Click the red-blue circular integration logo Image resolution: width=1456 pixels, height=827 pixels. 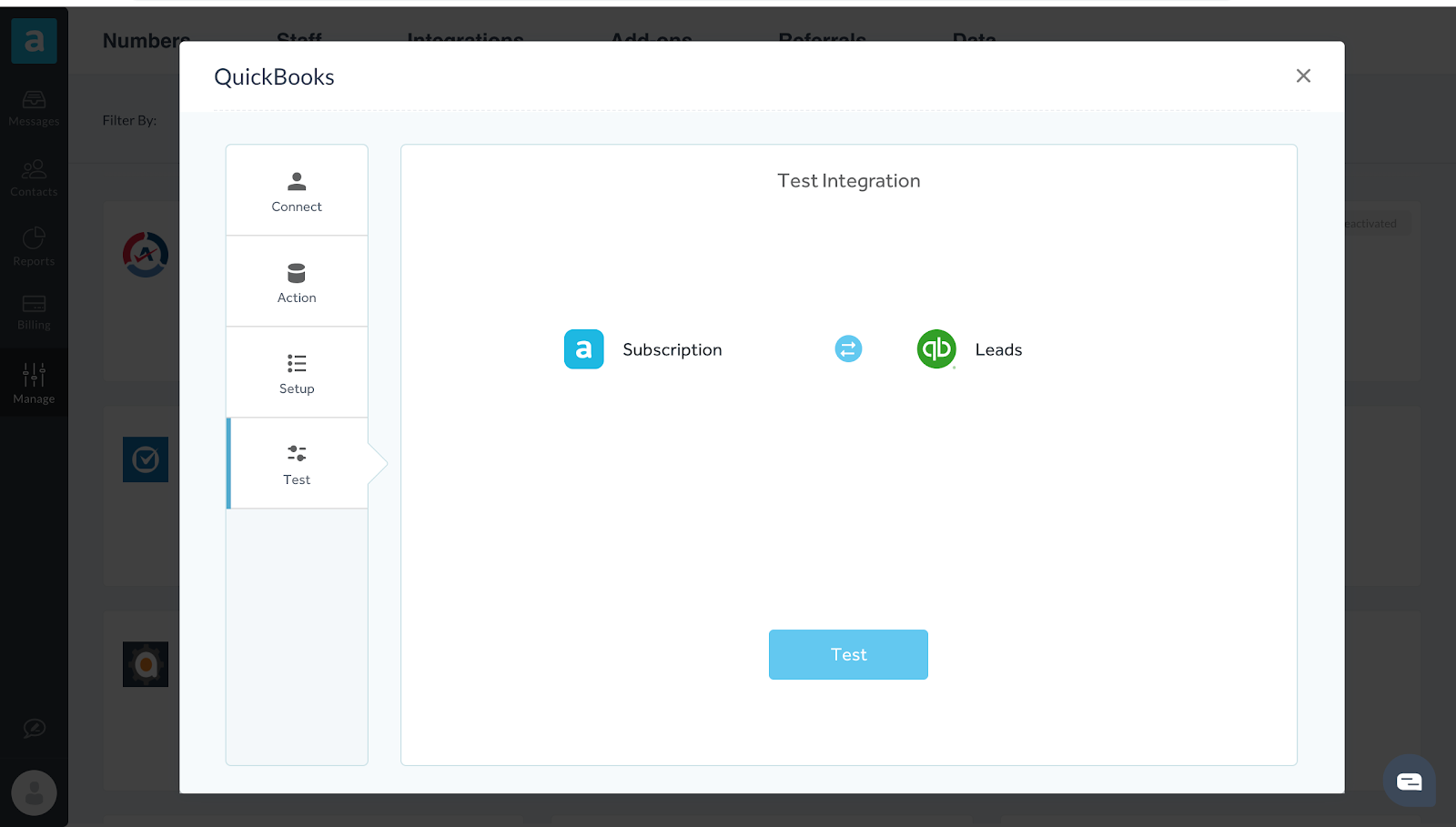tap(146, 255)
